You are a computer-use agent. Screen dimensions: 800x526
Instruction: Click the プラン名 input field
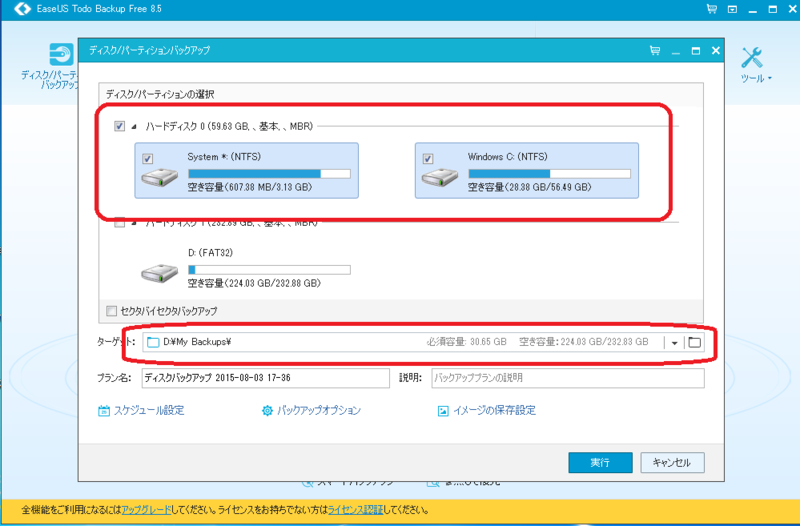tap(265, 378)
